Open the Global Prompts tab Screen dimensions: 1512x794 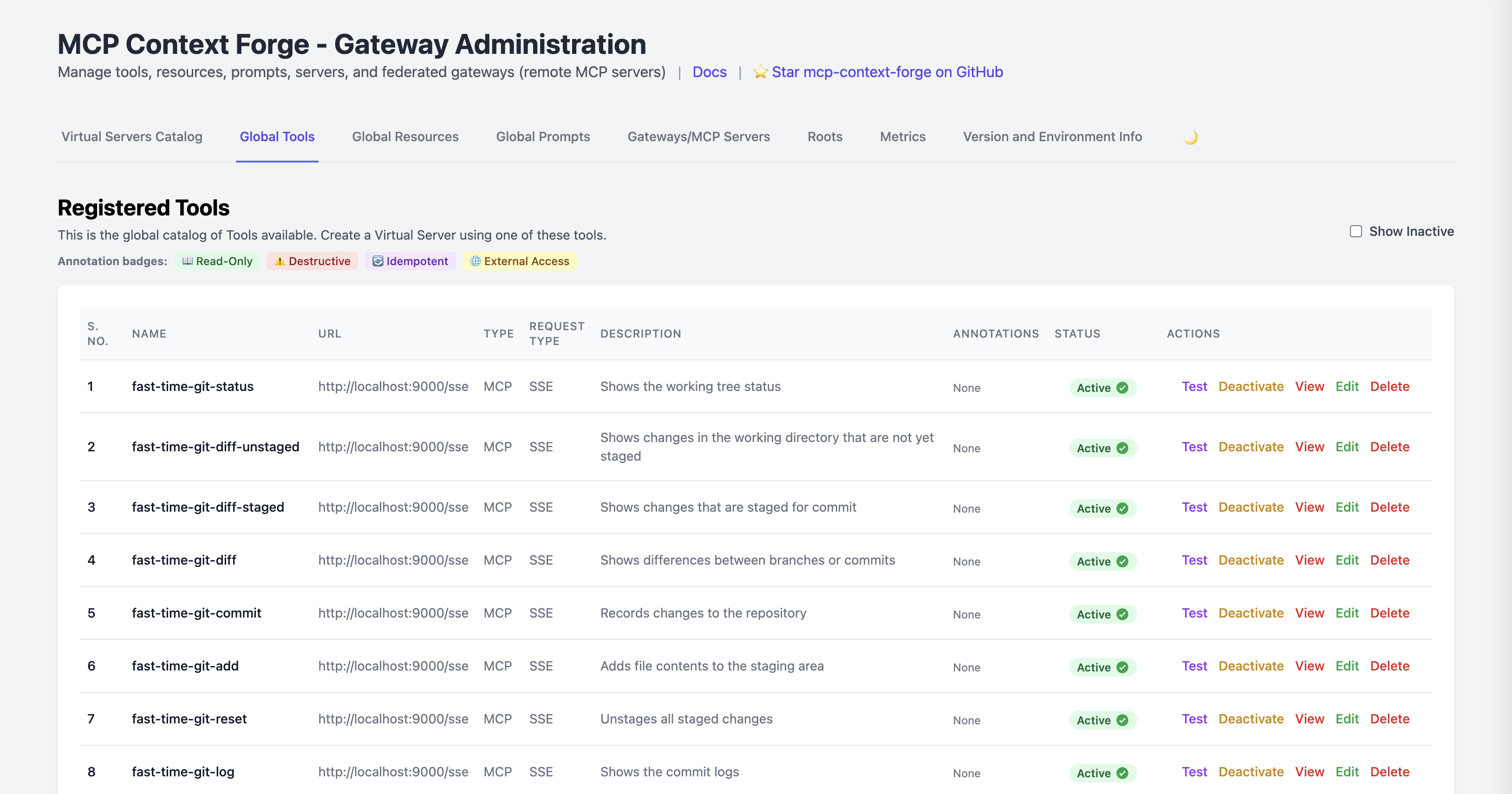[543, 137]
